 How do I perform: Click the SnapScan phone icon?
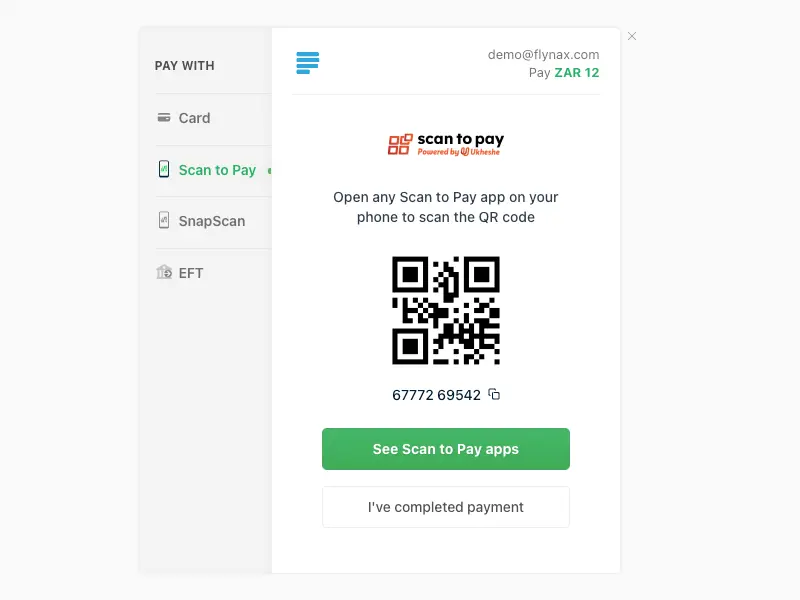click(164, 220)
